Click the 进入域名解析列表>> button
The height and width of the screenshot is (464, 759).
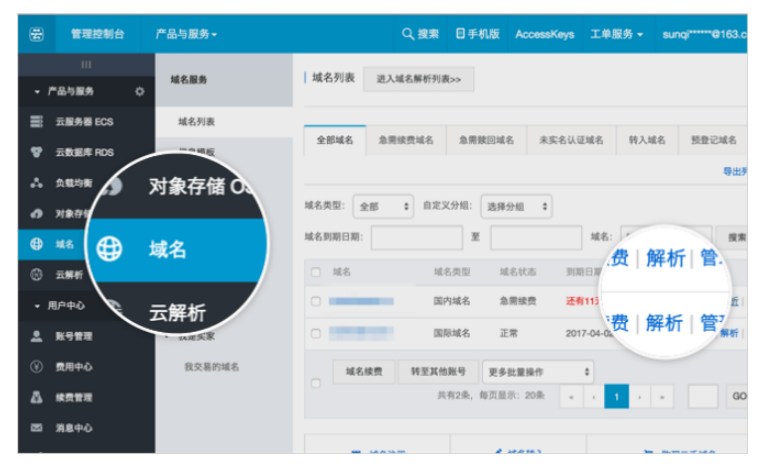point(418,79)
